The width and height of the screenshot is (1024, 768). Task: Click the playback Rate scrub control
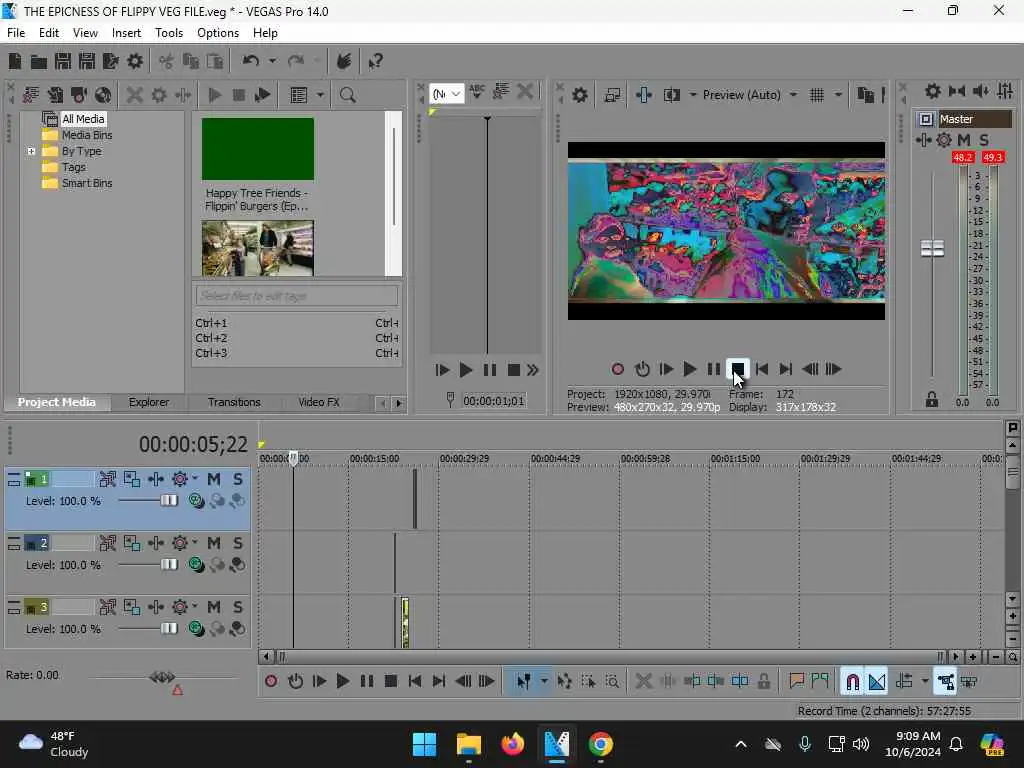pos(162,677)
